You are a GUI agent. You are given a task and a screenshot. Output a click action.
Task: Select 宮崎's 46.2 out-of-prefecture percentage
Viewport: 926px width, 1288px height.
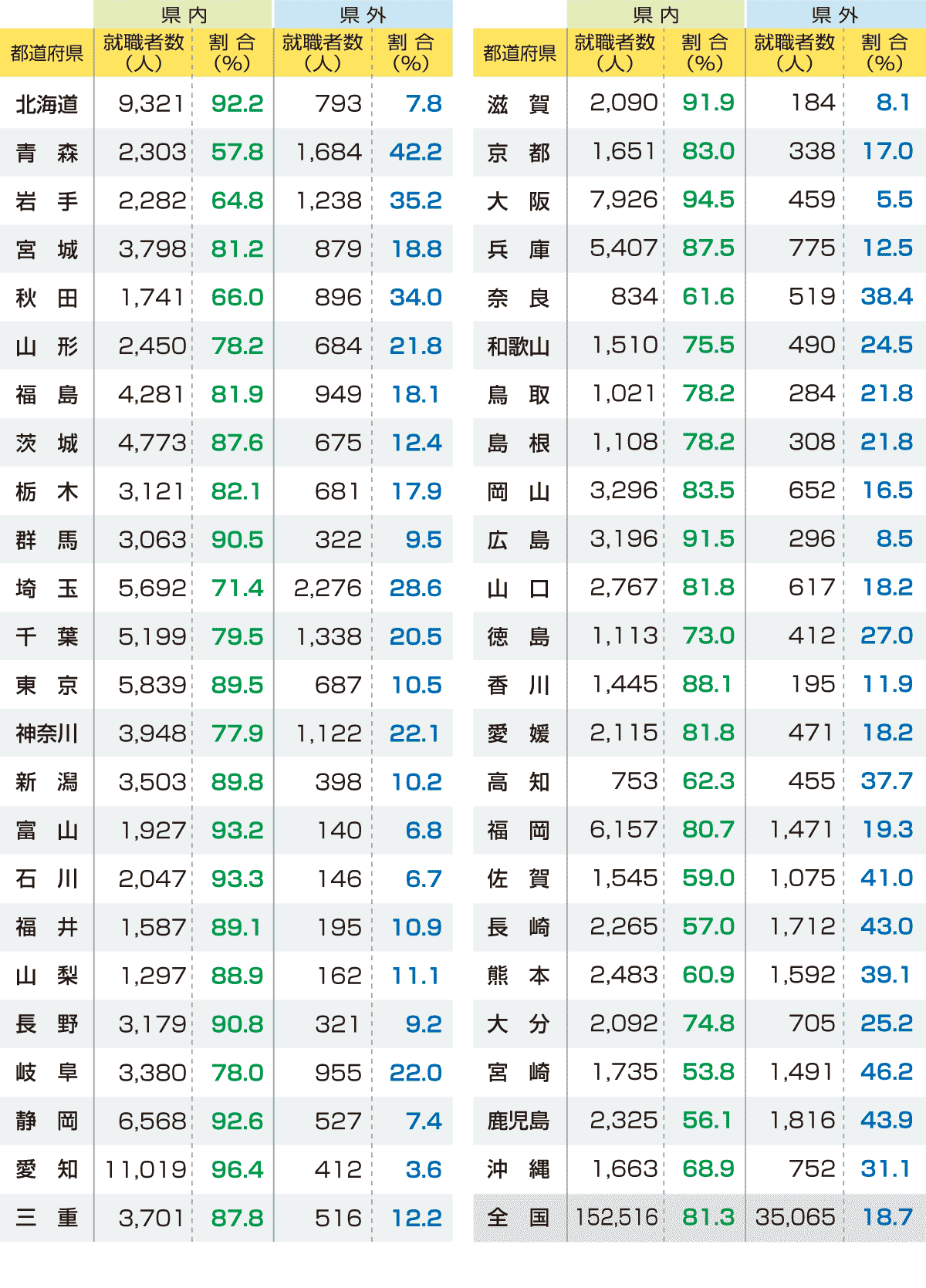(x=887, y=1072)
